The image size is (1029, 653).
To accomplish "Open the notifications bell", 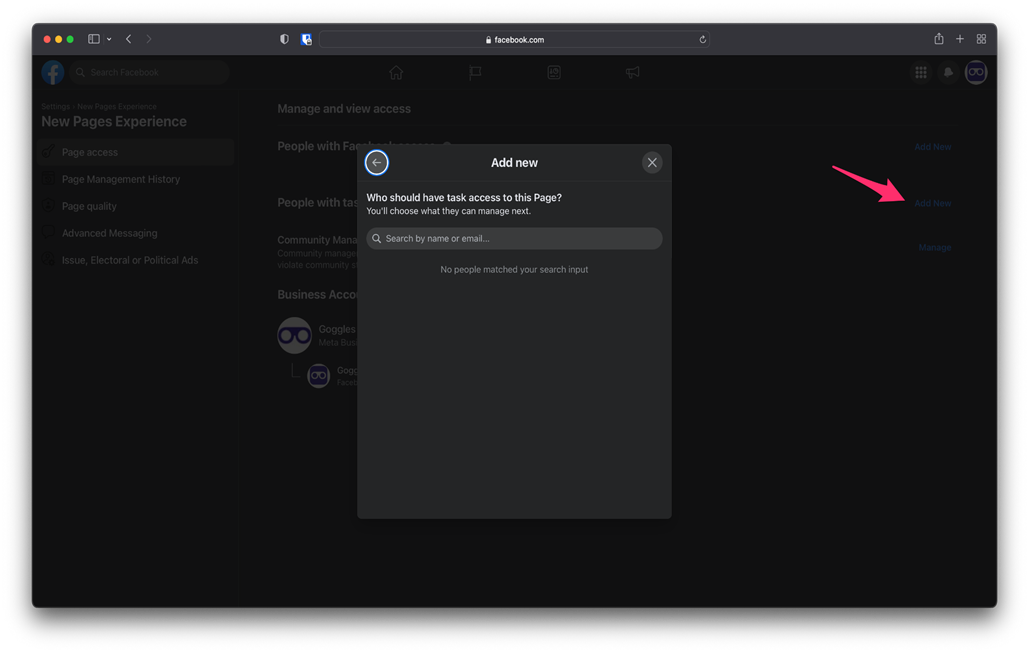I will (x=948, y=73).
